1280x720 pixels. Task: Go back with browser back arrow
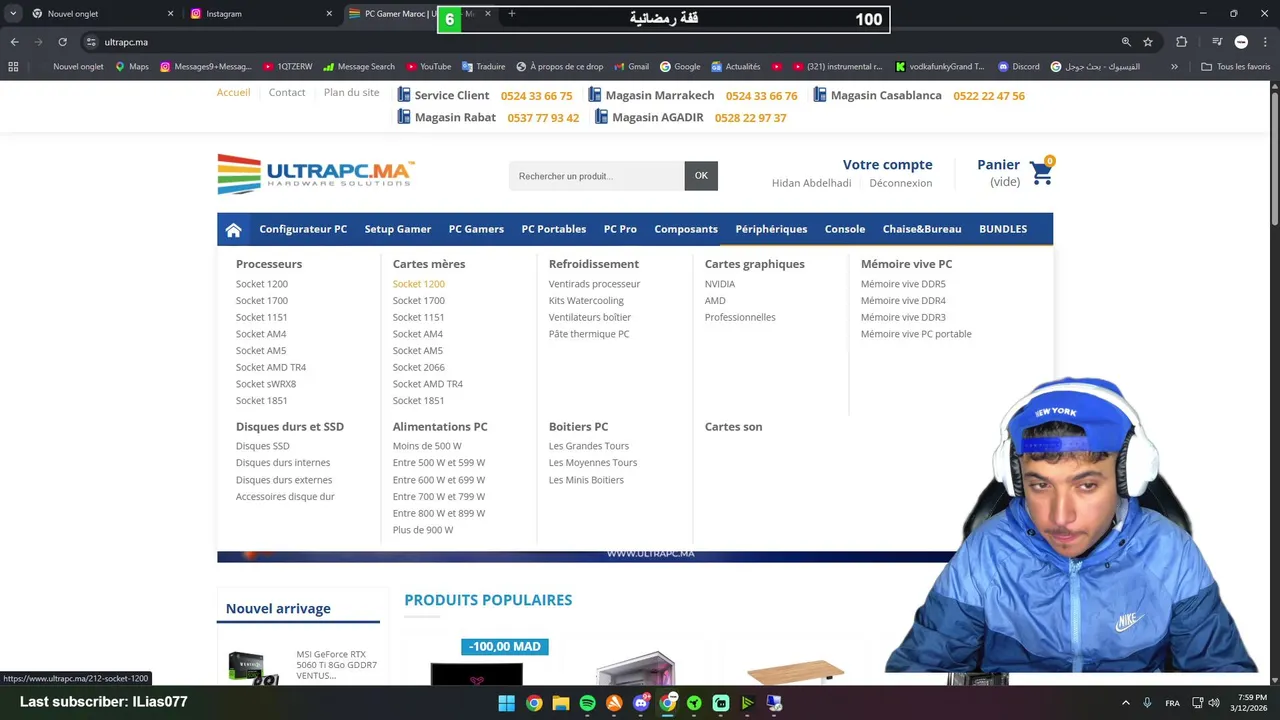(x=14, y=42)
